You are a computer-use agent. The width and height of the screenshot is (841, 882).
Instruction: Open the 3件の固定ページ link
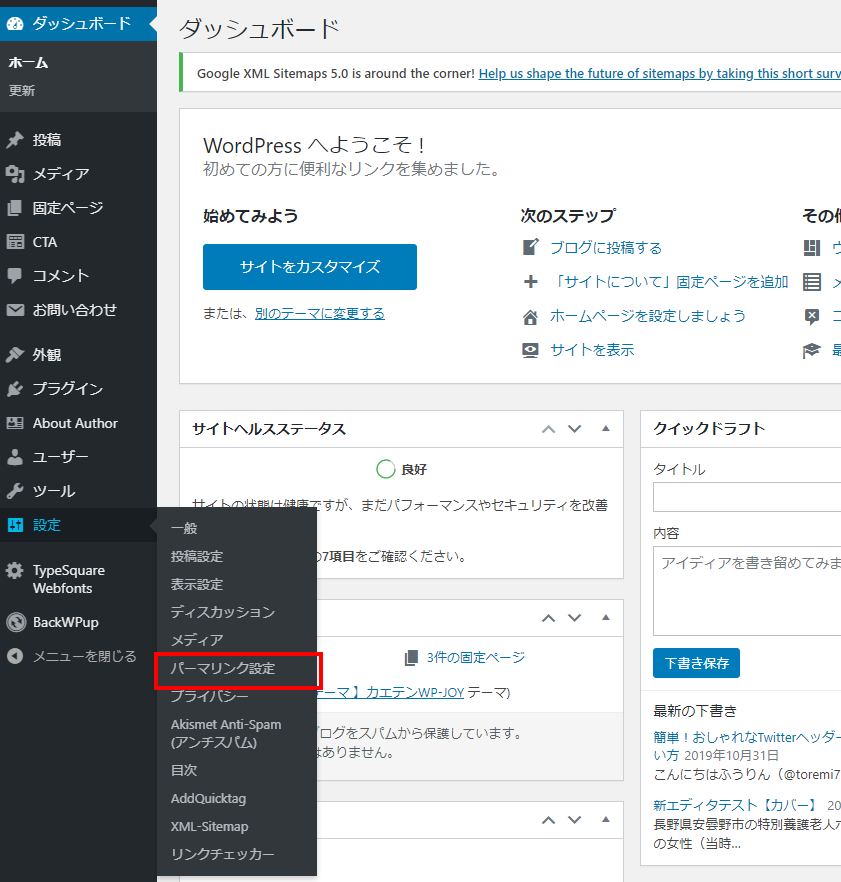point(476,657)
